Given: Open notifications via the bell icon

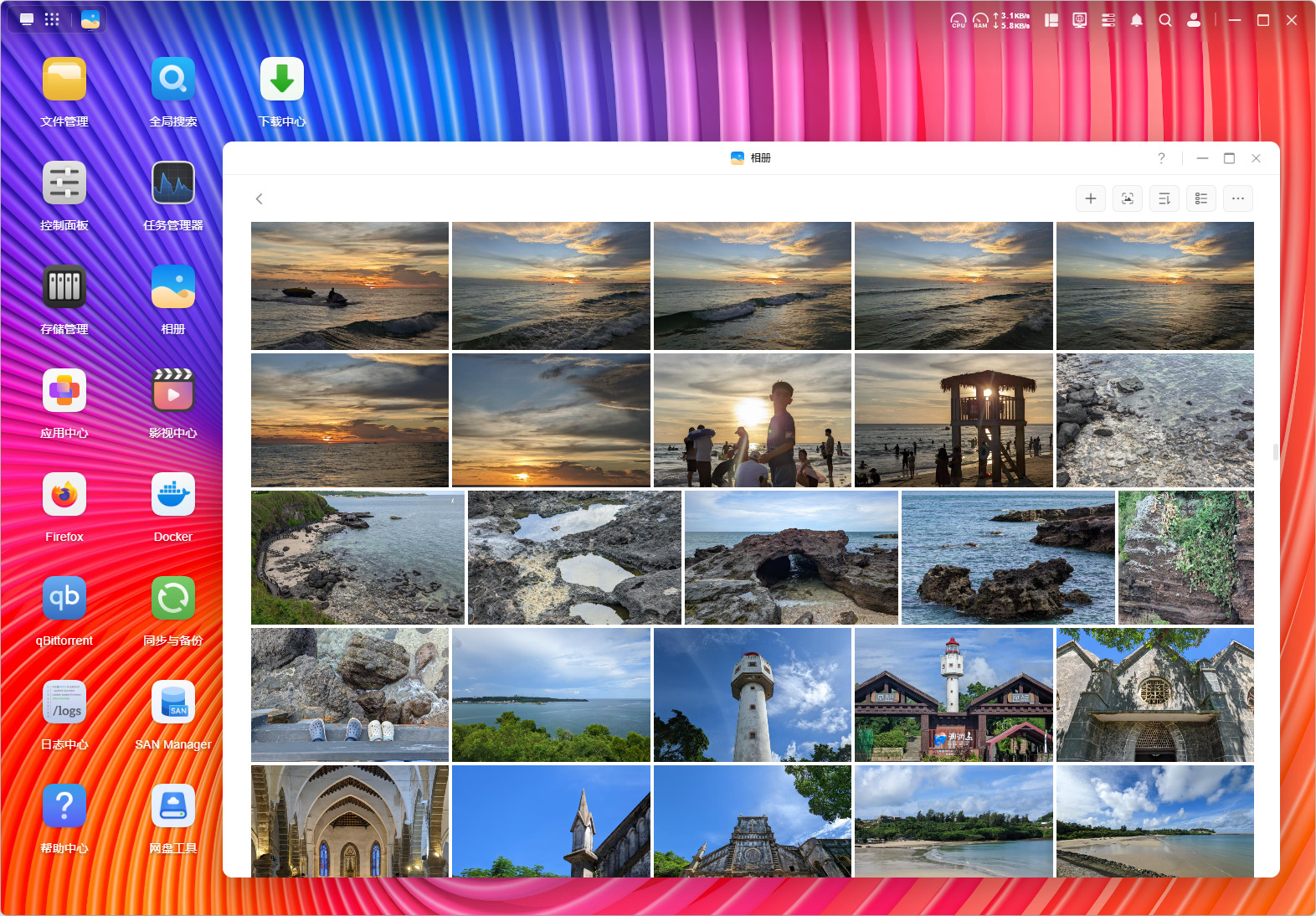Looking at the screenshot, I should (x=1137, y=20).
